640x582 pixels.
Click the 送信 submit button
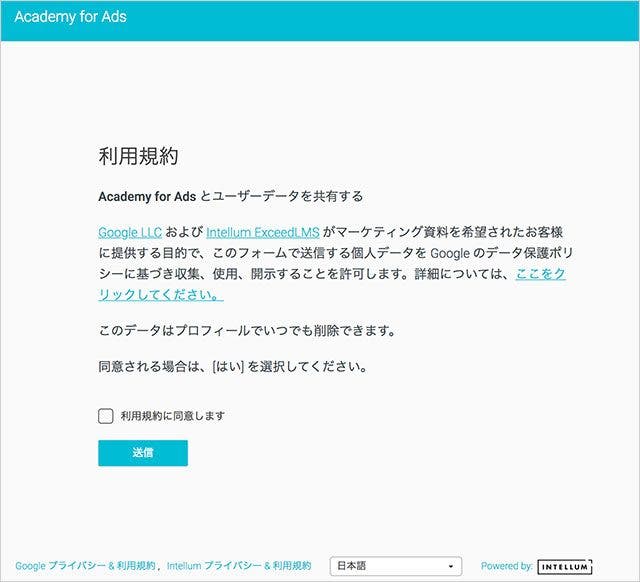tap(143, 453)
